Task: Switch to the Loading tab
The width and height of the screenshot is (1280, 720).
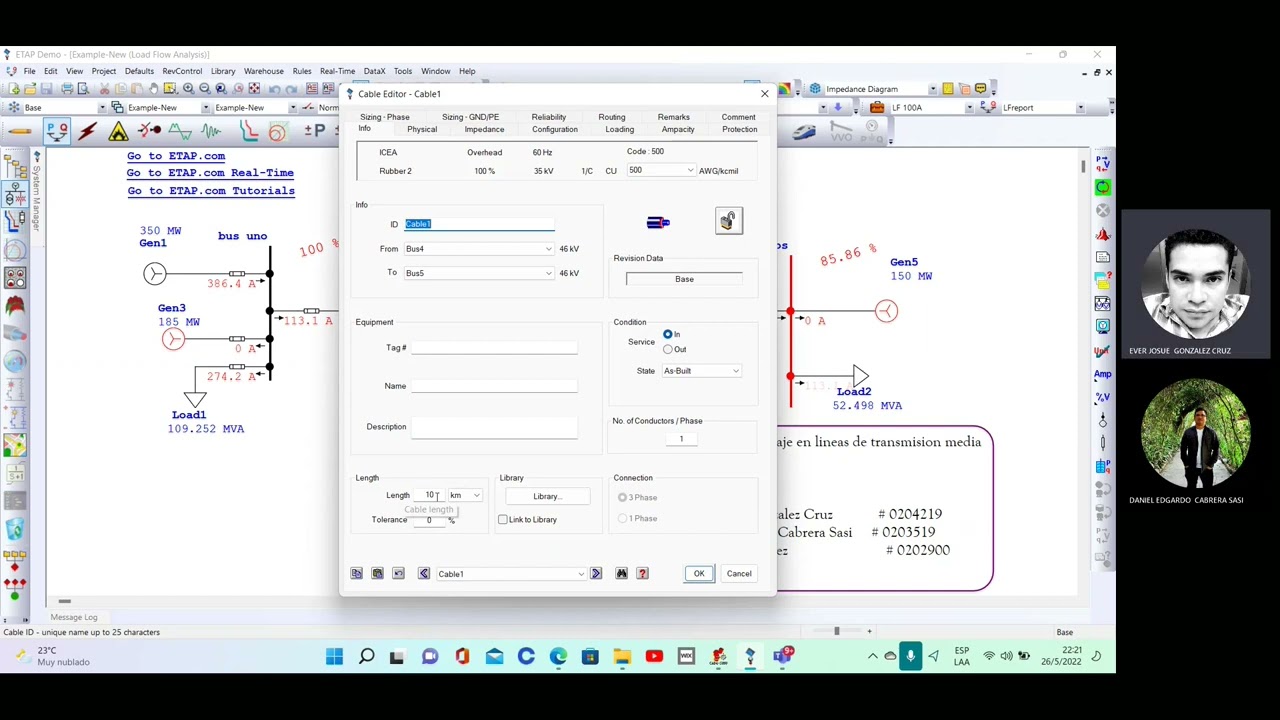Action: (x=619, y=130)
